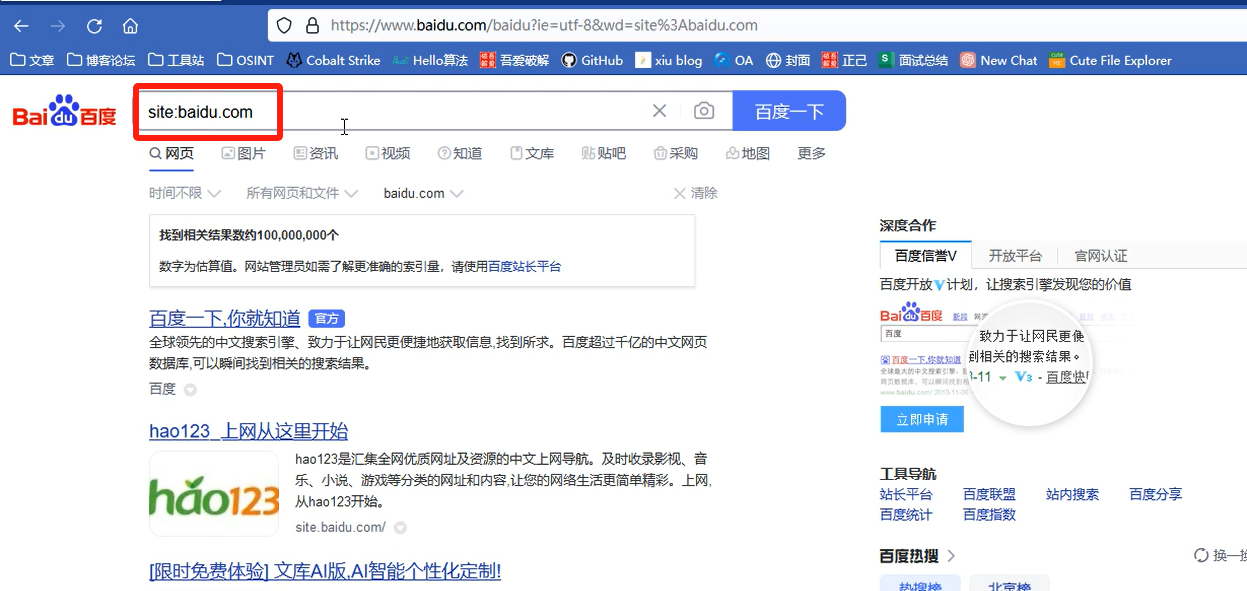1247x591 pixels.
Task: Open 站内搜索 tool link
Action: (1072, 494)
